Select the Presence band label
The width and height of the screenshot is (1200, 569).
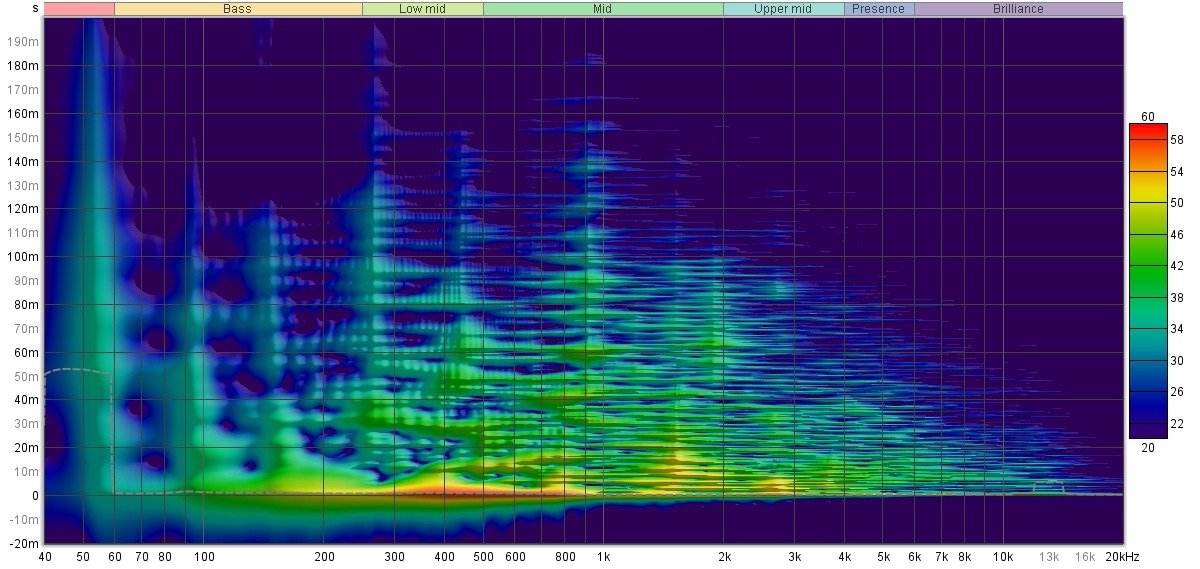point(879,9)
